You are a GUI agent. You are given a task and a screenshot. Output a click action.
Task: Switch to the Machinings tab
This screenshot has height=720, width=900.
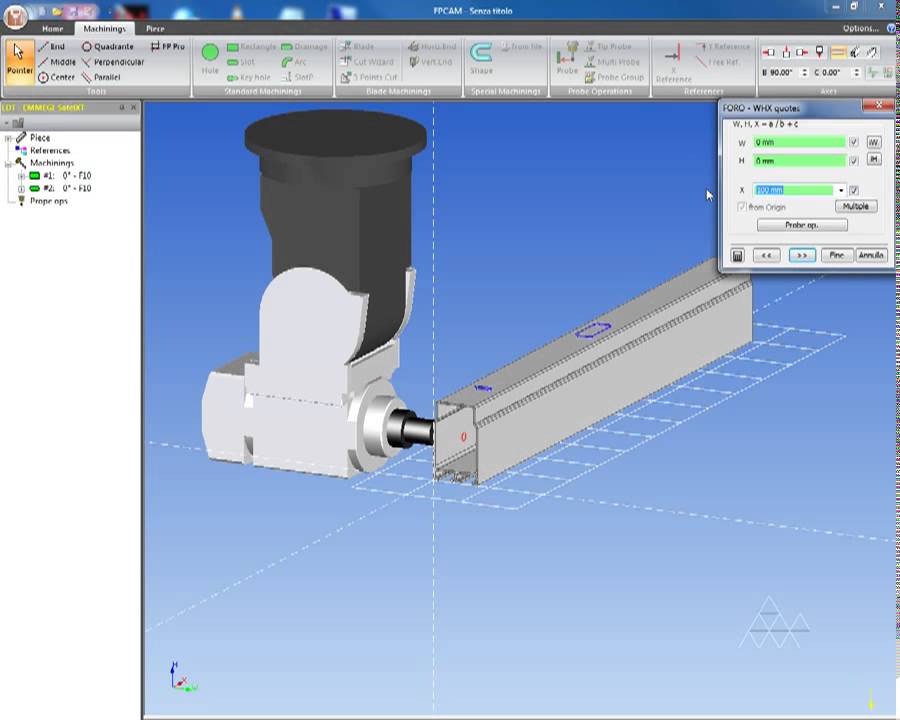104,29
